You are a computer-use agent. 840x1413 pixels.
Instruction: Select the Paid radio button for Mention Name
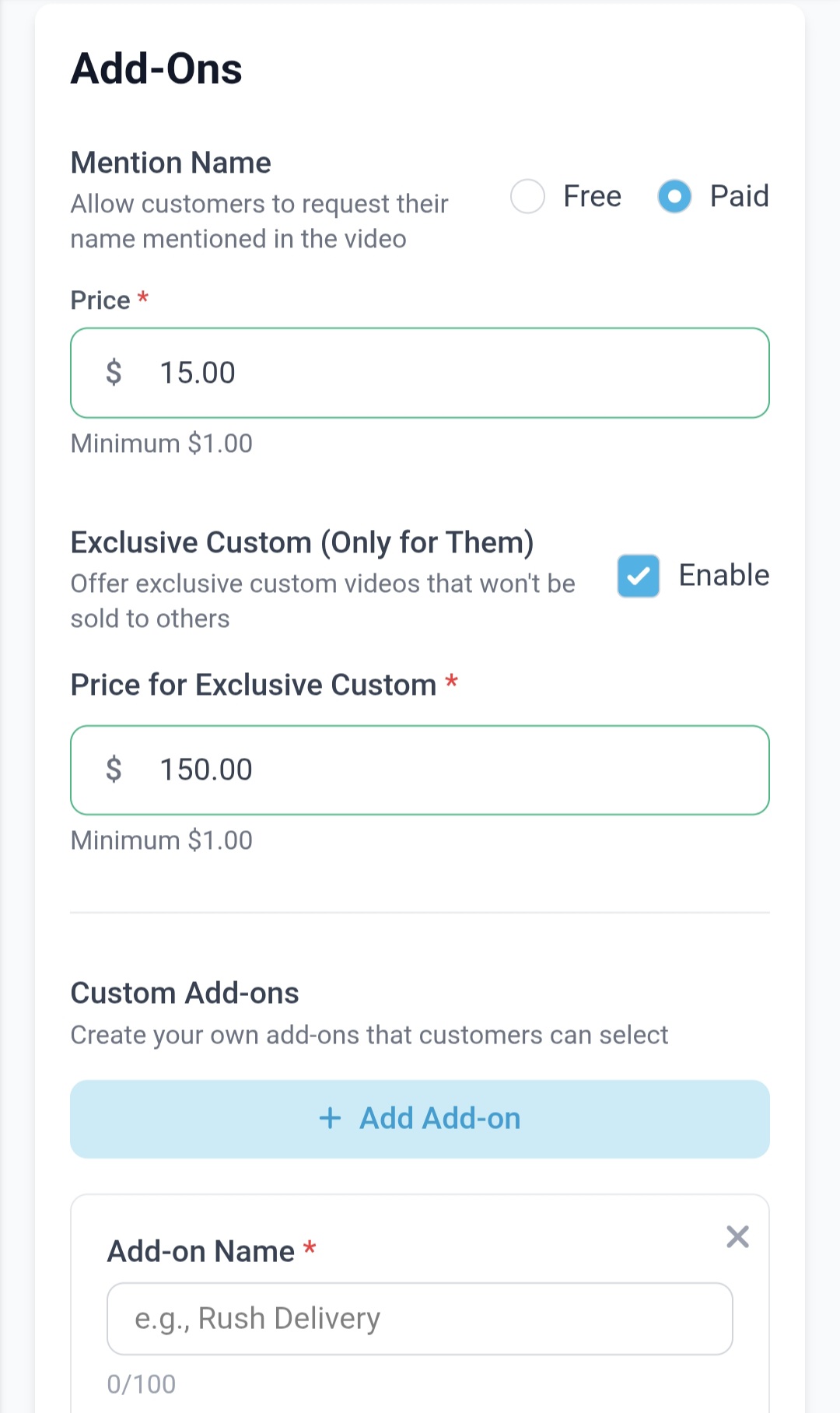[x=674, y=196]
